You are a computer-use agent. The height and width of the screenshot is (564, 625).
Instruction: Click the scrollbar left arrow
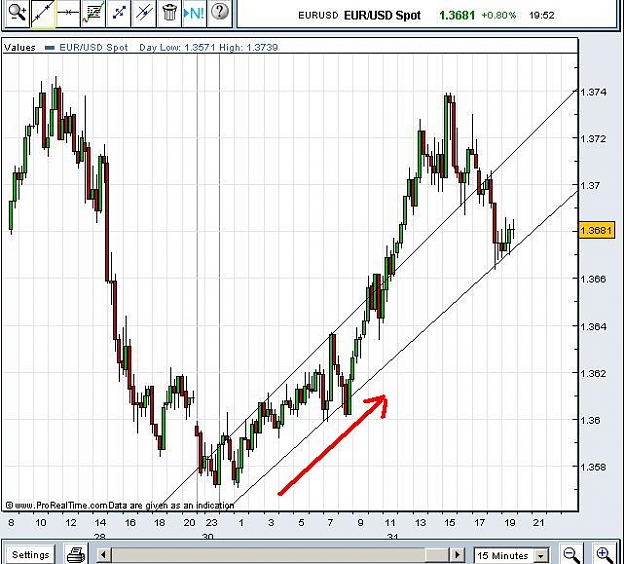pos(104,555)
